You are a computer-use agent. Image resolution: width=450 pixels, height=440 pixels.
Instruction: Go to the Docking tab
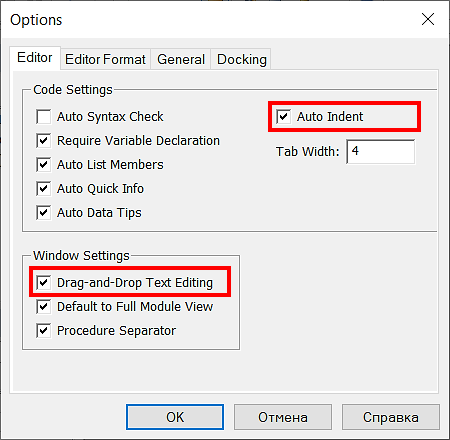pos(241,59)
